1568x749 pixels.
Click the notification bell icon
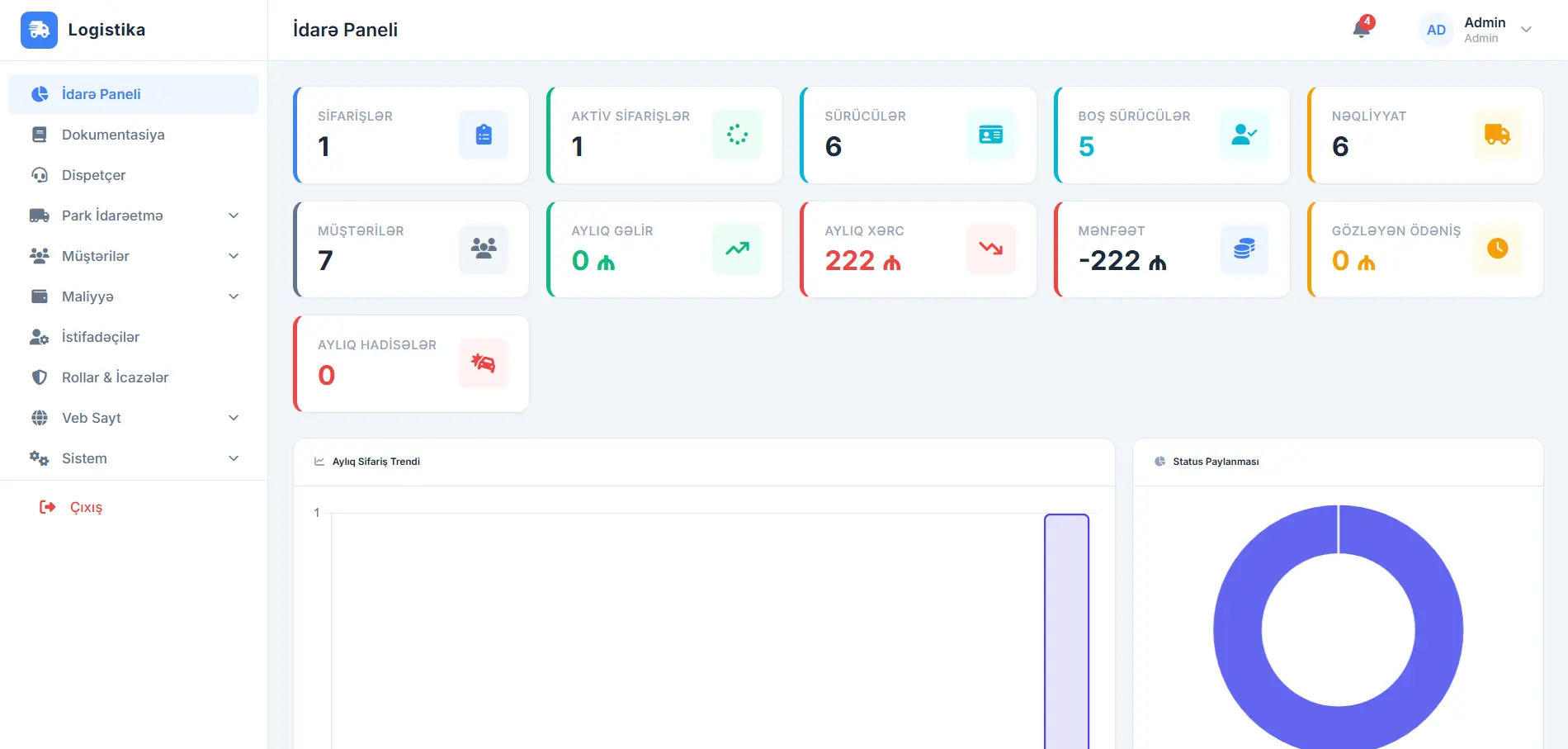coord(1361,30)
